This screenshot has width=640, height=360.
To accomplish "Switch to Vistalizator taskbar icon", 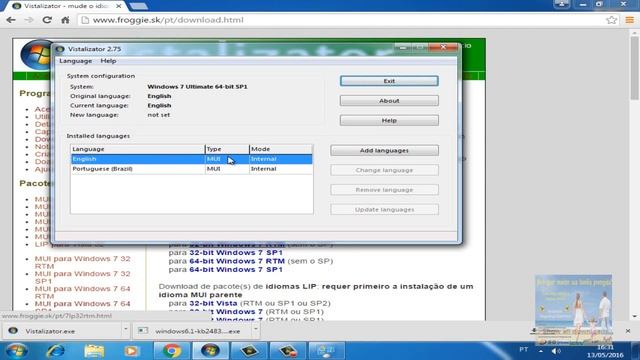I will coord(210,351).
